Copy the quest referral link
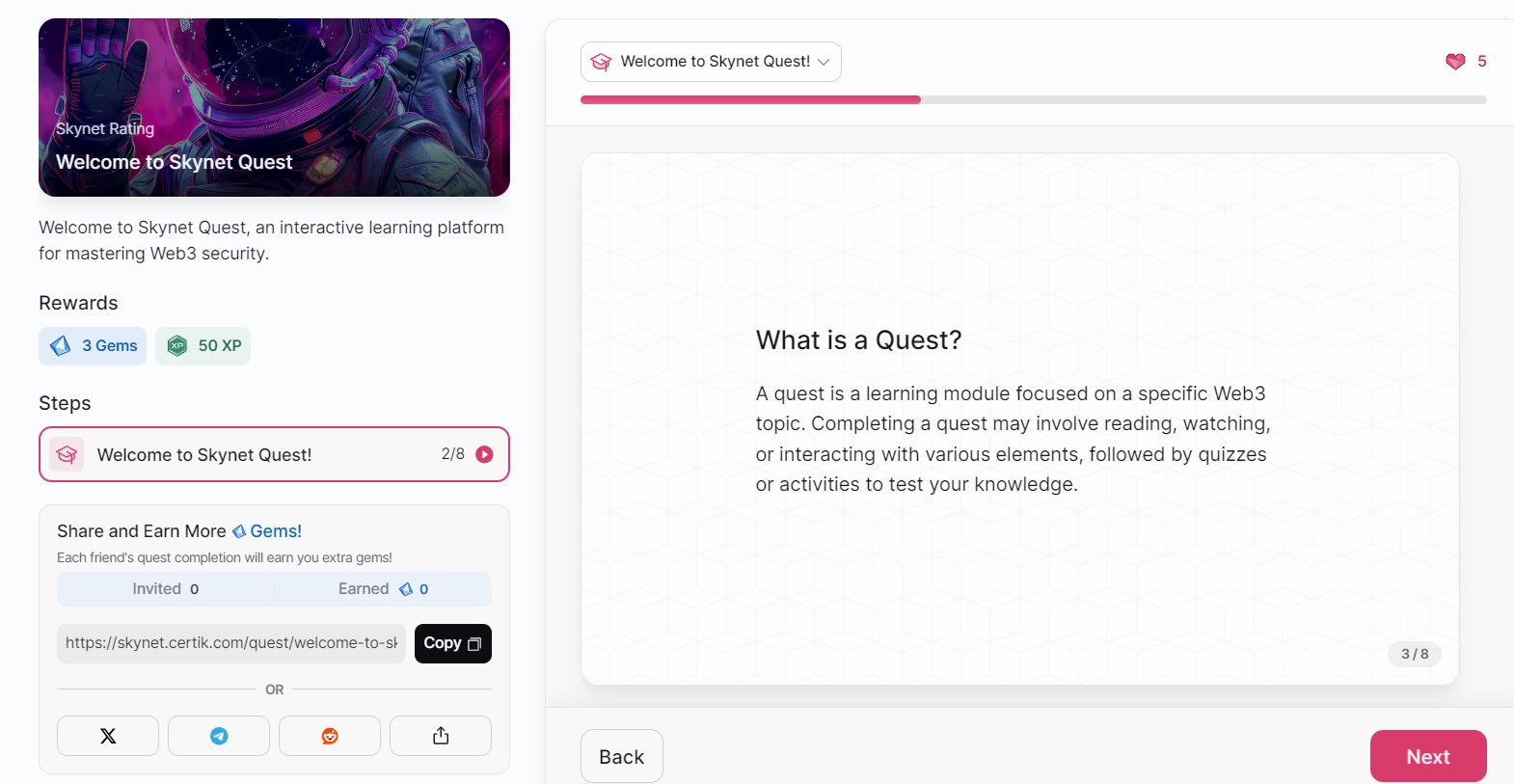Viewport: 1514px width, 784px height. pos(452,643)
